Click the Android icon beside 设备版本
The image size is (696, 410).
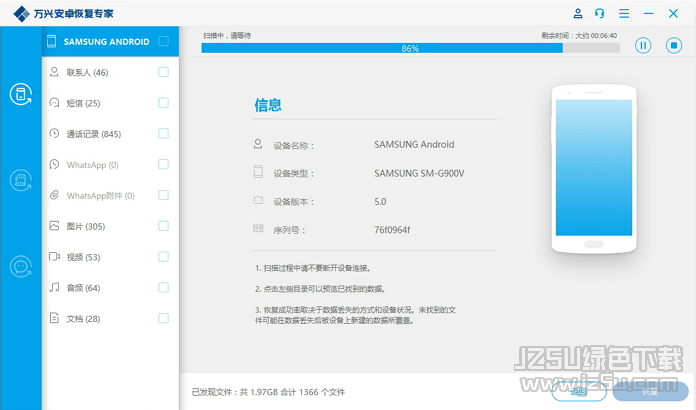(x=258, y=200)
